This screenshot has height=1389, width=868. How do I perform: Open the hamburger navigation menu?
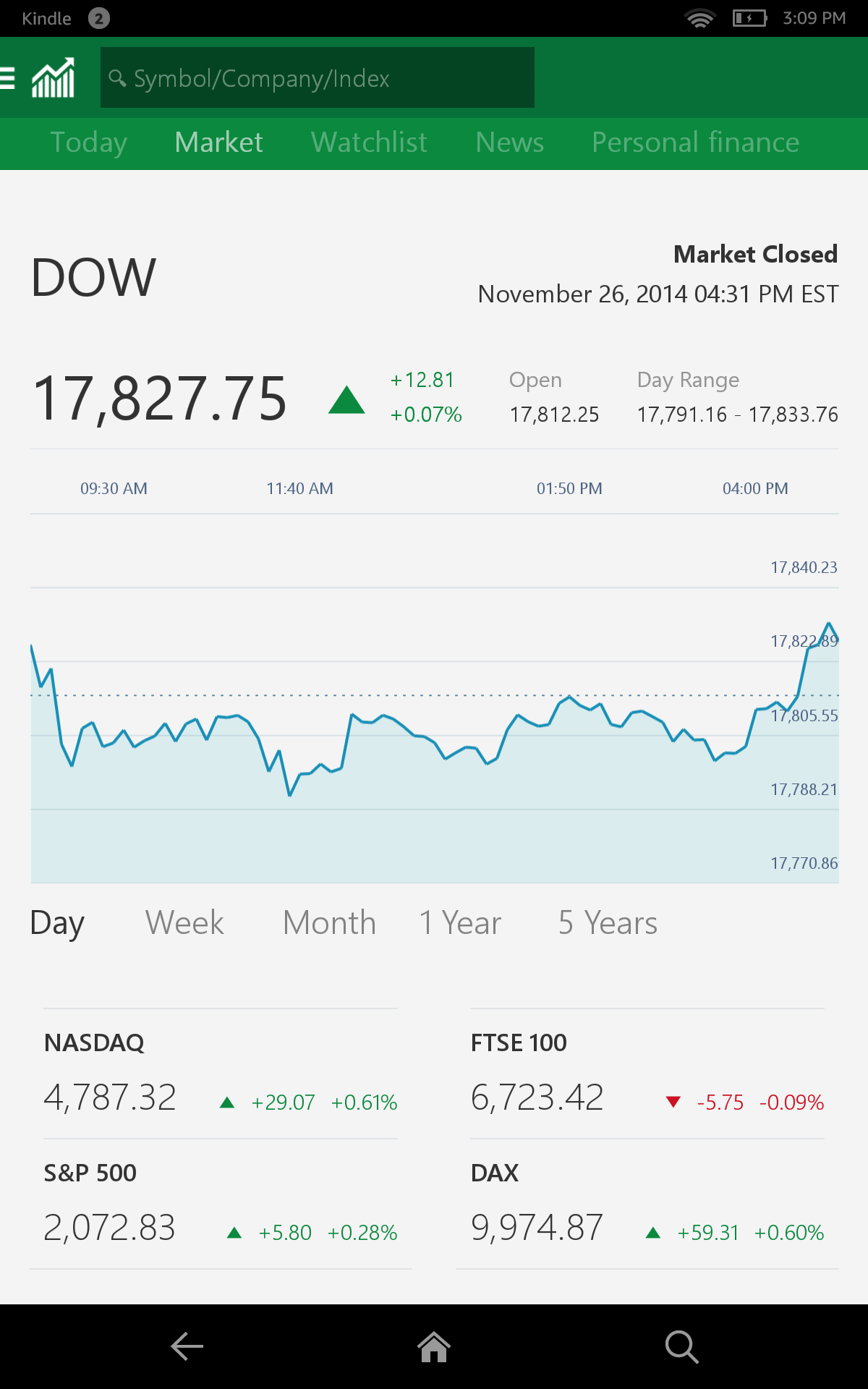(x=8, y=77)
